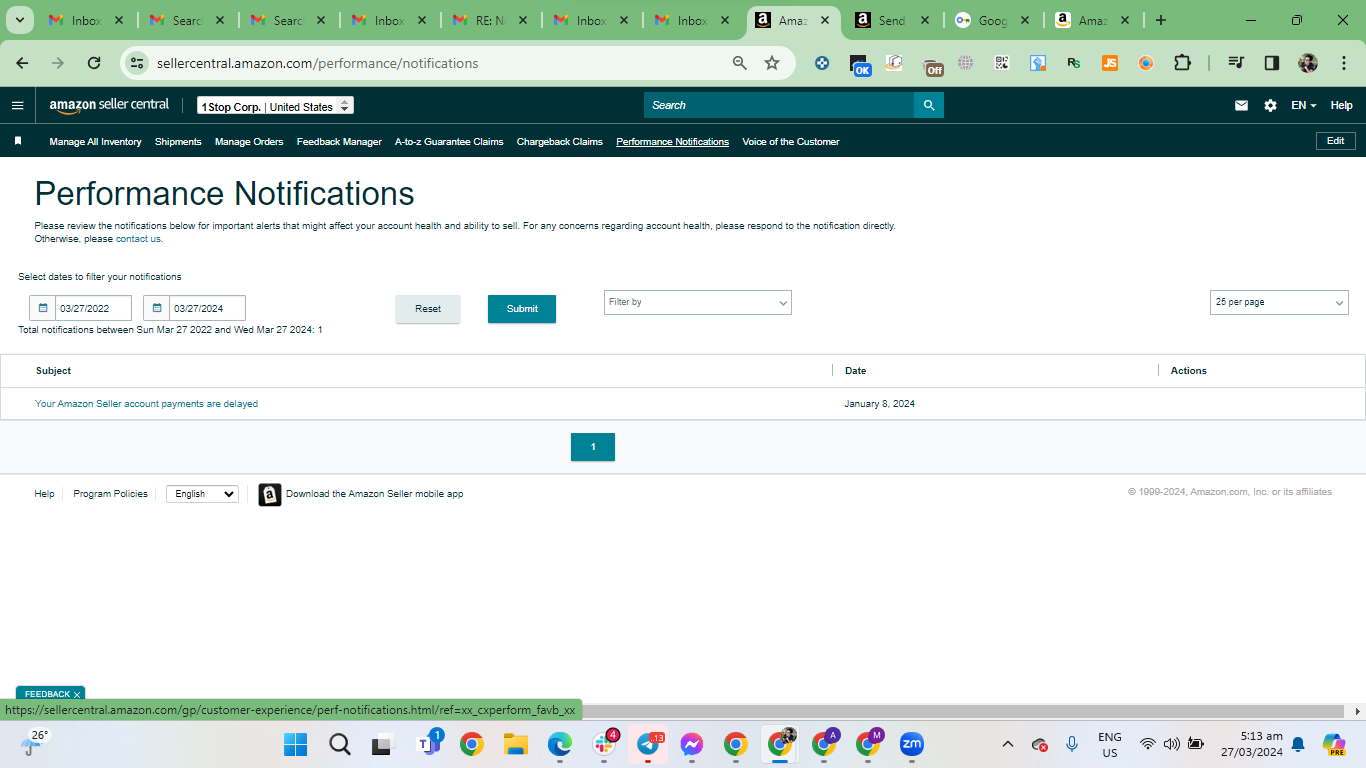Open a new browser tab

[1160, 20]
